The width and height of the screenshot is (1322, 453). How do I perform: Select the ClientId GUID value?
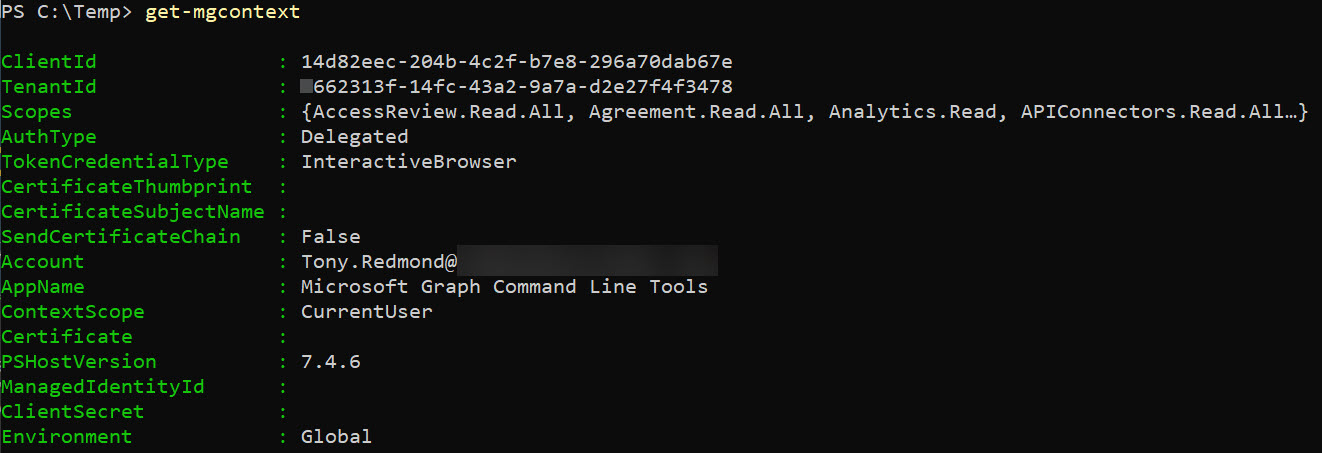pos(517,62)
